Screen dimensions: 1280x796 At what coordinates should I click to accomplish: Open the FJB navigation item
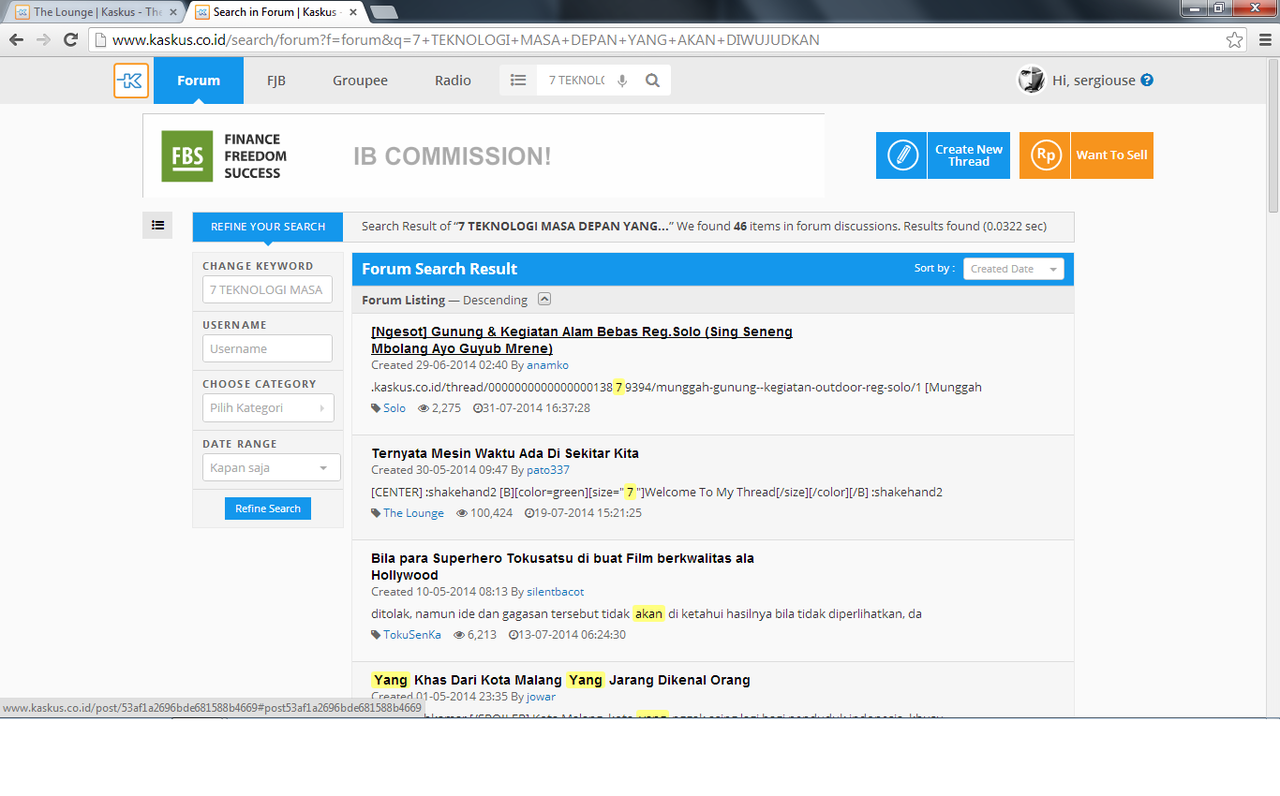(276, 80)
